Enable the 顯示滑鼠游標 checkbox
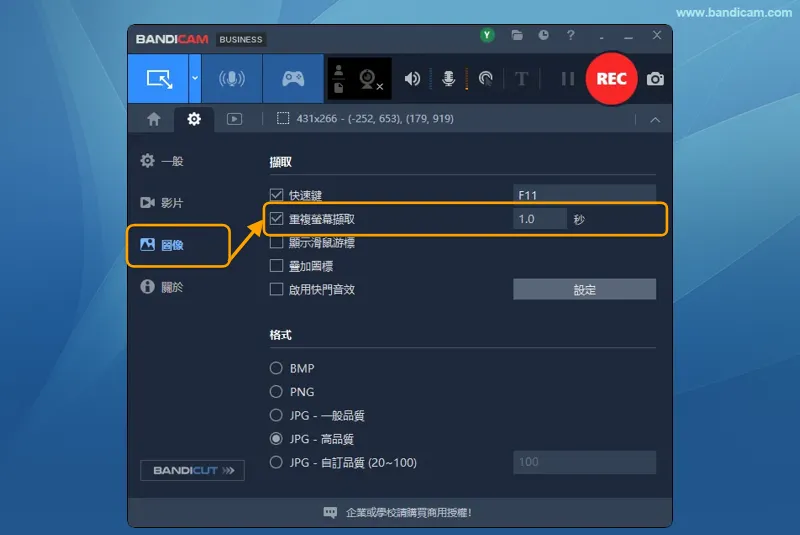This screenshot has width=800, height=535. click(276, 242)
